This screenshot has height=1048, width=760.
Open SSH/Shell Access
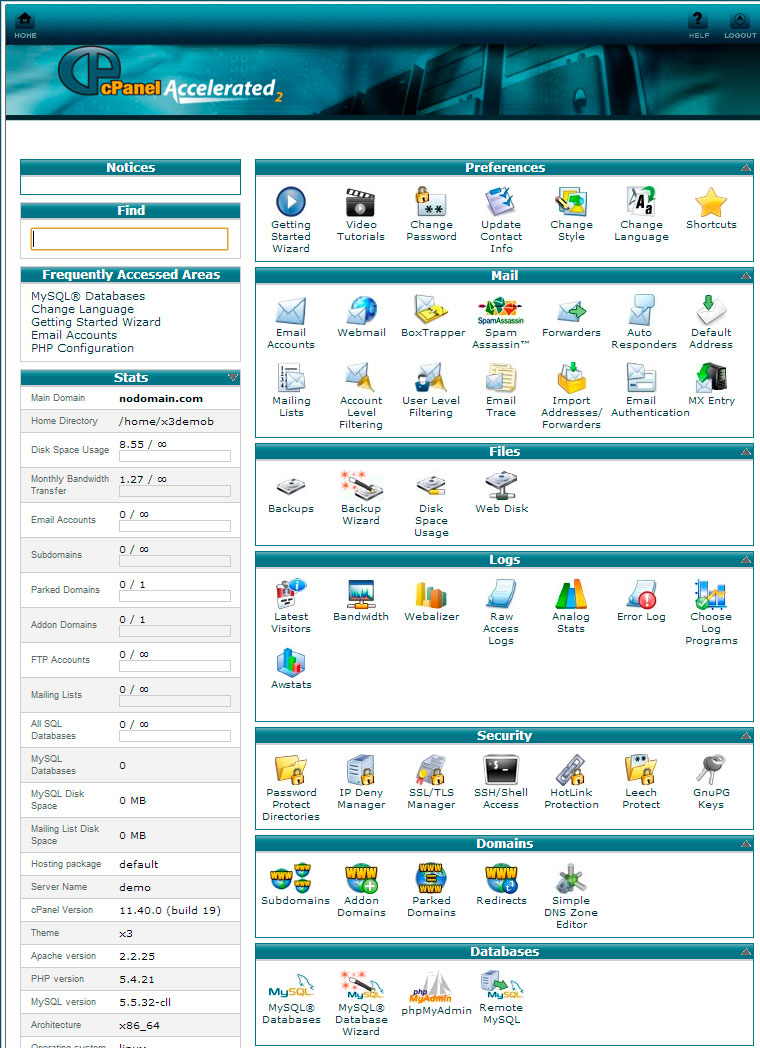[501, 770]
